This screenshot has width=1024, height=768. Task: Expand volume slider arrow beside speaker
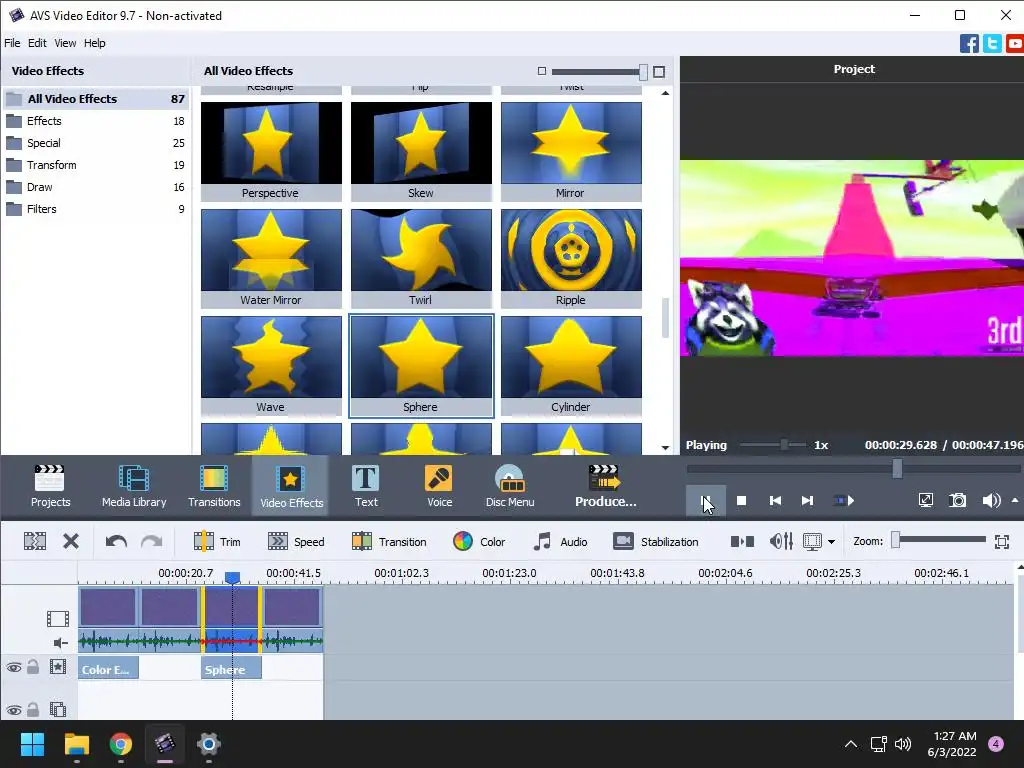coord(1015,500)
